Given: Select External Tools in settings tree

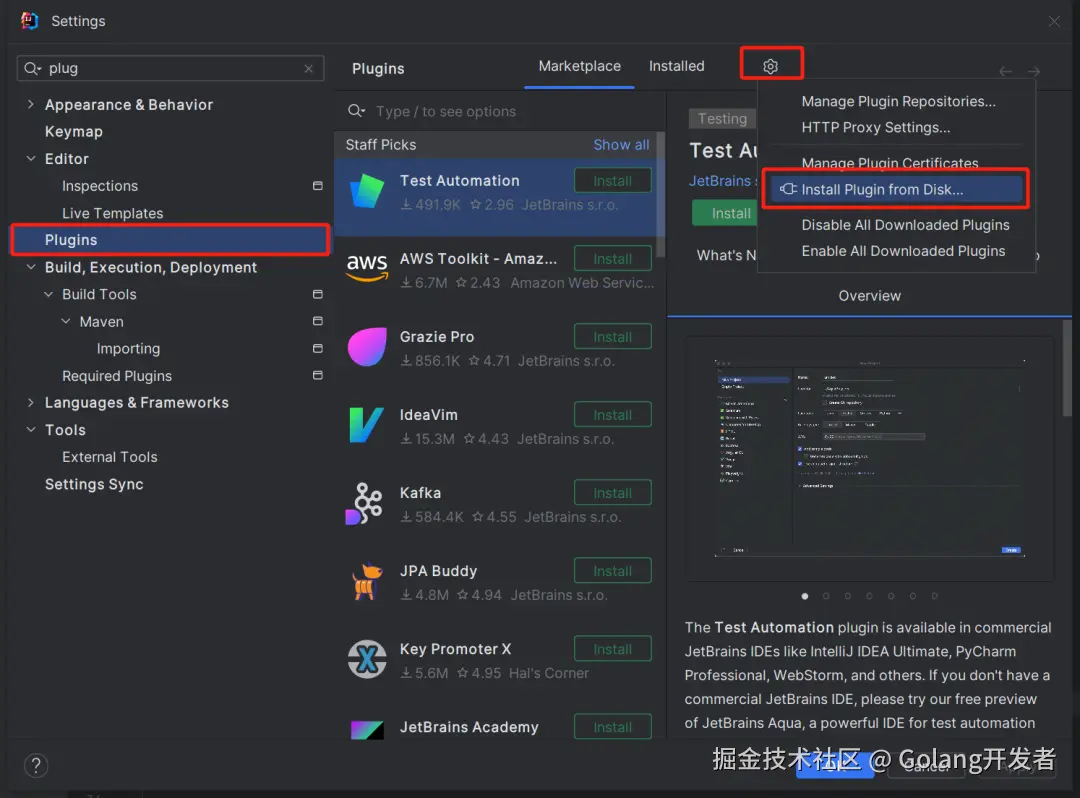Looking at the screenshot, I should tap(110, 456).
